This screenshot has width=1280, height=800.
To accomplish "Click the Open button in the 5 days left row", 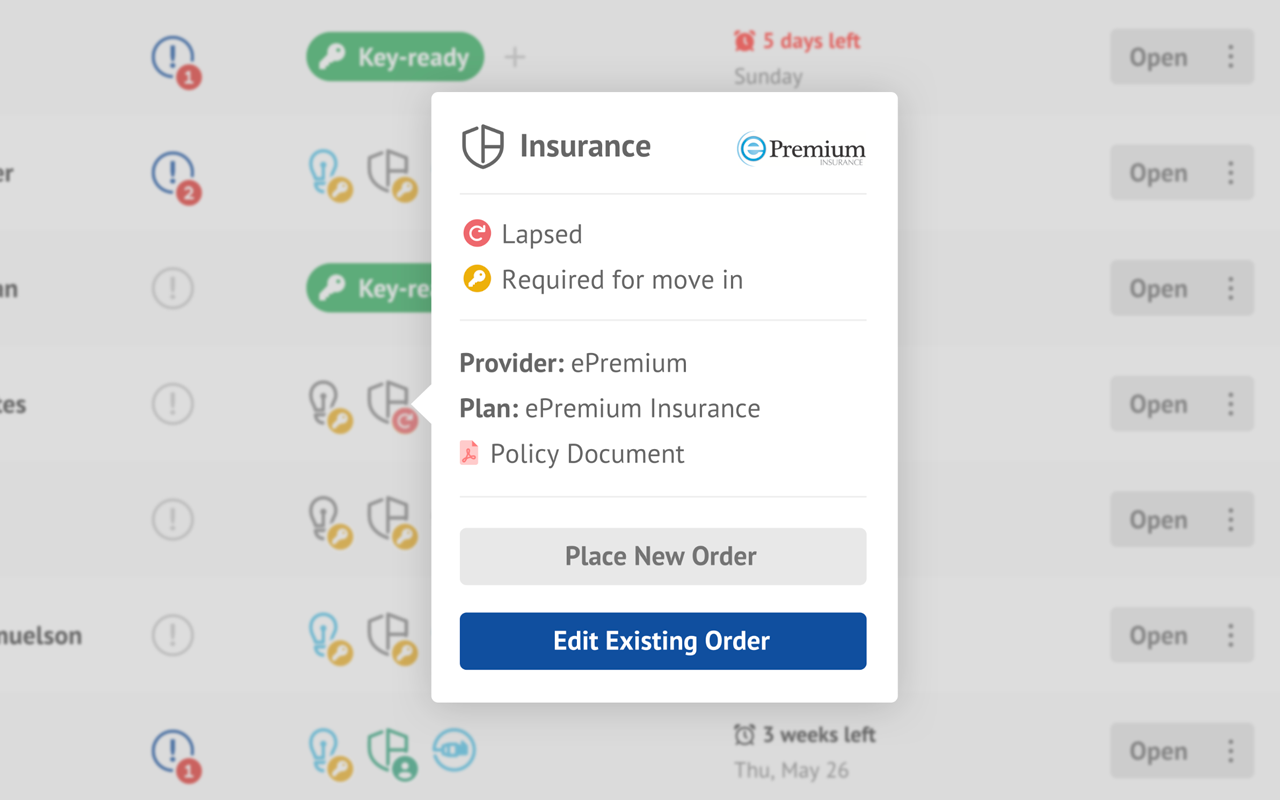I will (x=1158, y=57).
